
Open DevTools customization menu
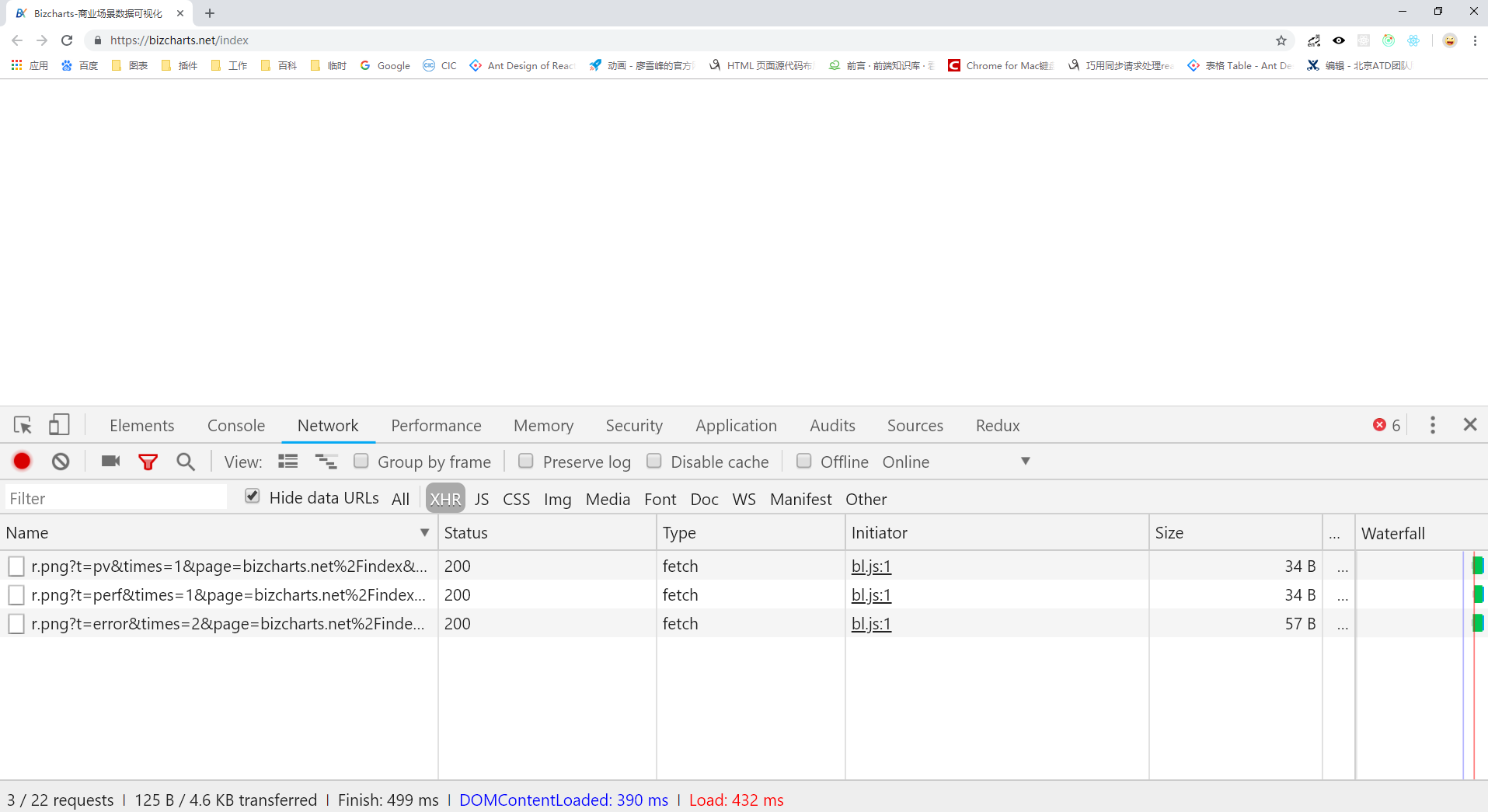coord(1432,425)
